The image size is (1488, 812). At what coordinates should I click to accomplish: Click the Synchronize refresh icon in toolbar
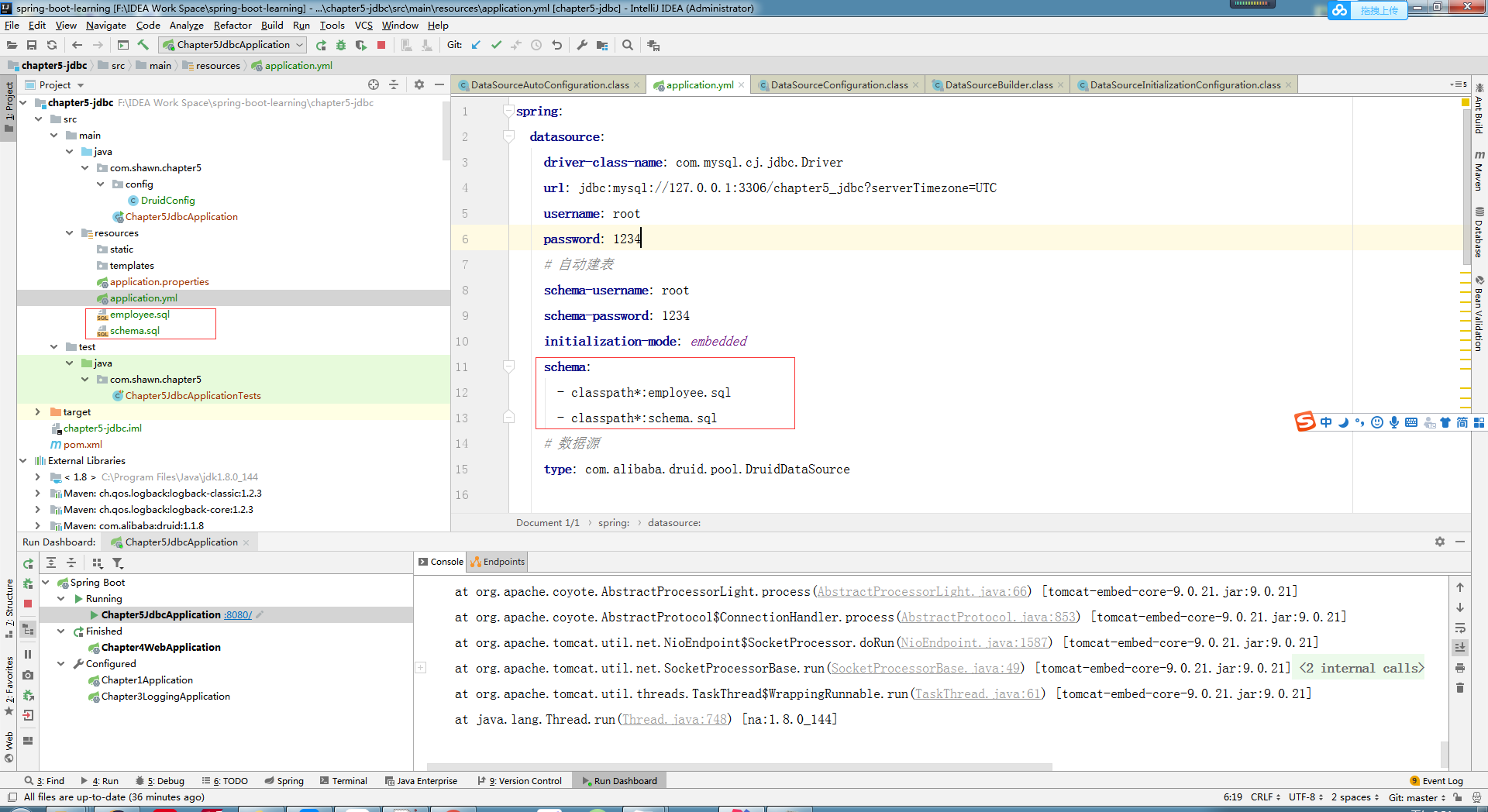pyautogui.click(x=52, y=45)
